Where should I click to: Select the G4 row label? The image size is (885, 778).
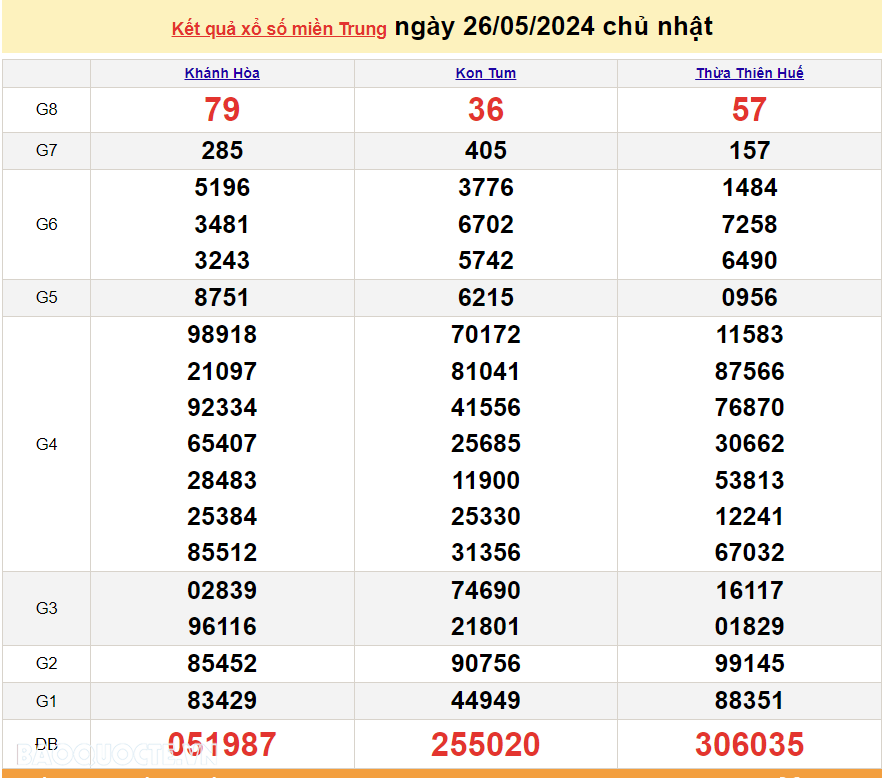pyautogui.click(x=47, y=444)
